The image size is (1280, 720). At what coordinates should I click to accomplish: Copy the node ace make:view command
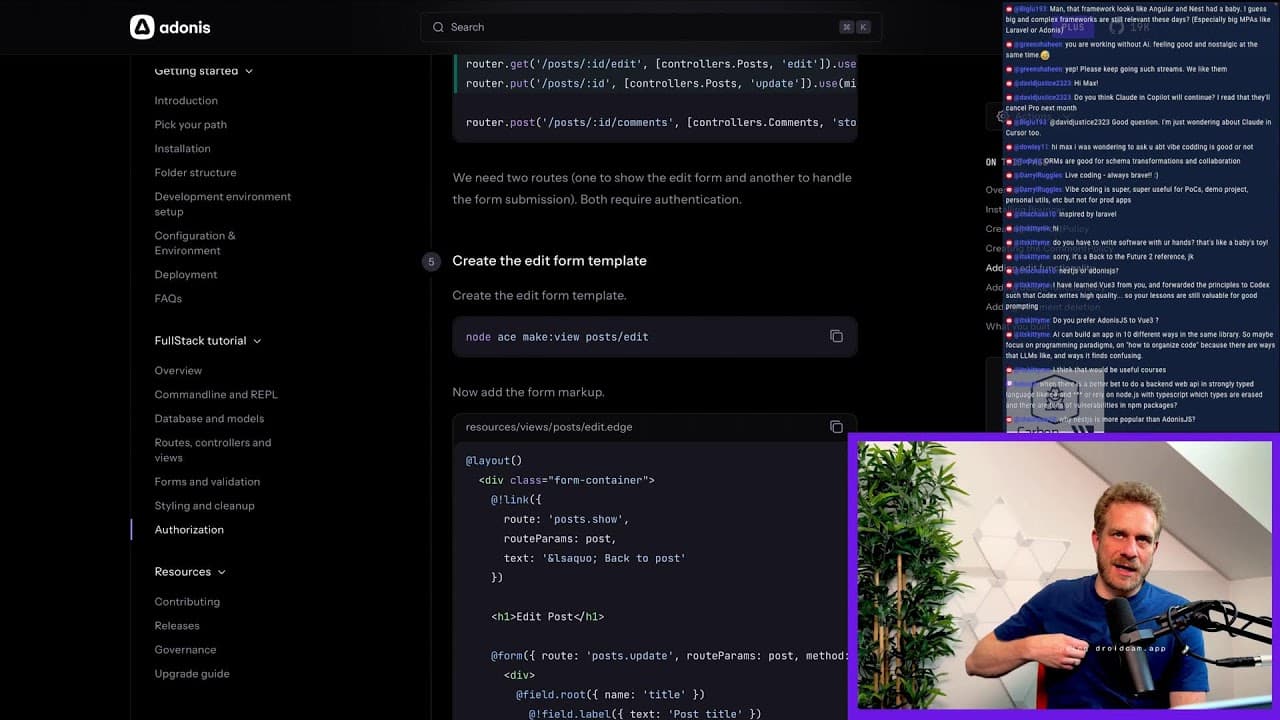[x=836, y=336]
